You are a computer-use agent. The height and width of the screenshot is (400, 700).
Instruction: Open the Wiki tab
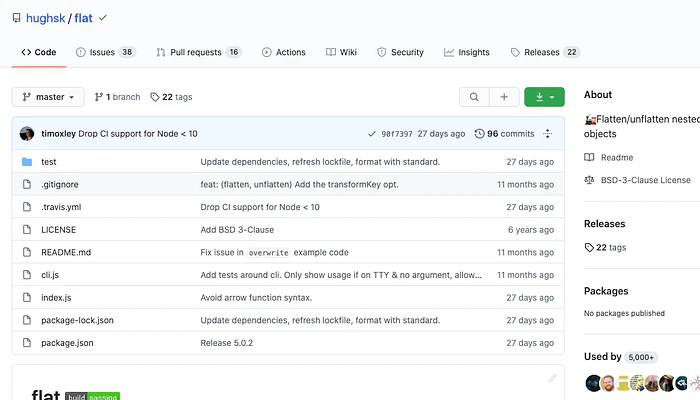pyautogui.click(x=341, y=52)
